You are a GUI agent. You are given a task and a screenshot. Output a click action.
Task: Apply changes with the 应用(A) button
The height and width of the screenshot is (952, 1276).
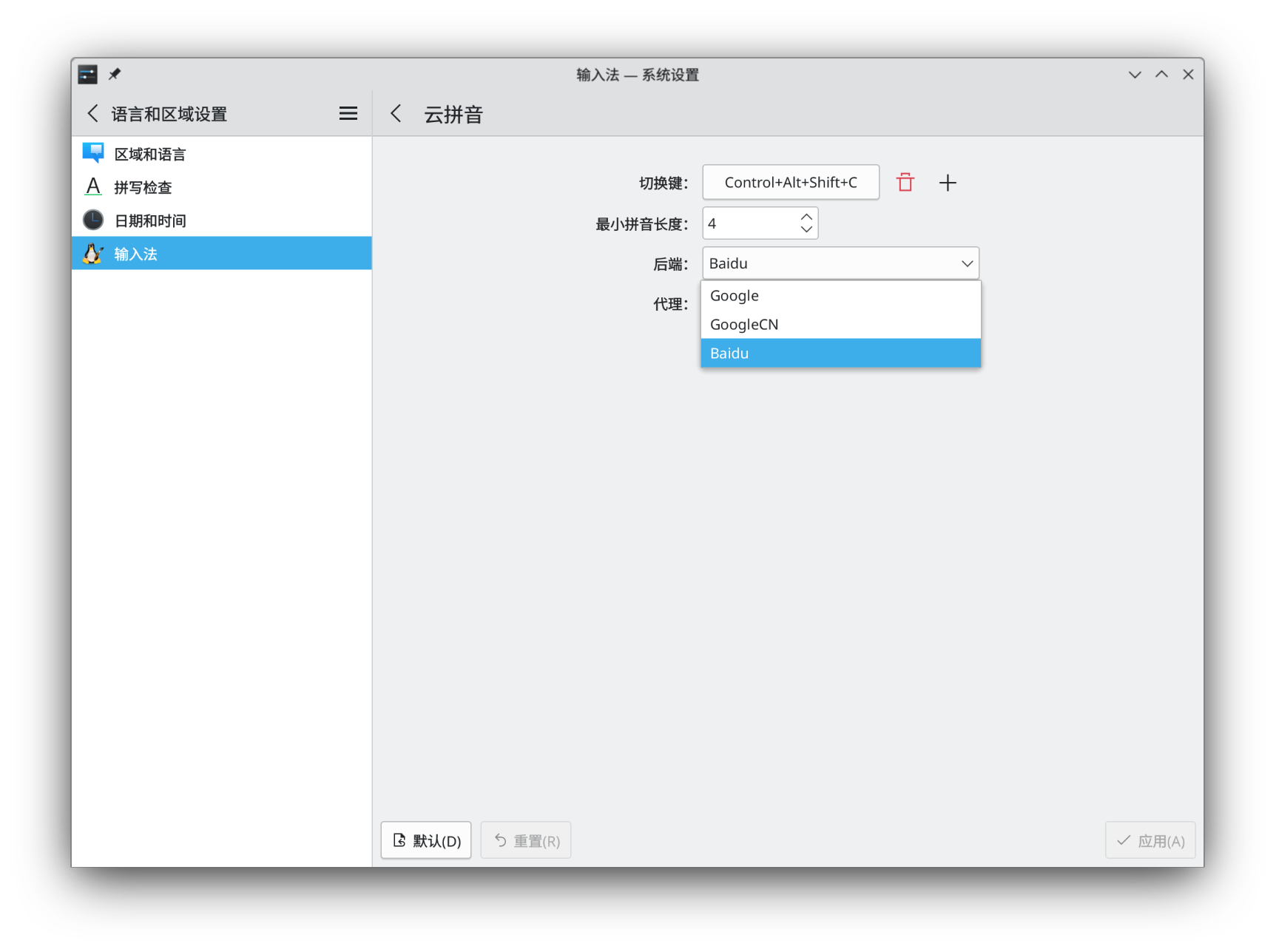1150,840
